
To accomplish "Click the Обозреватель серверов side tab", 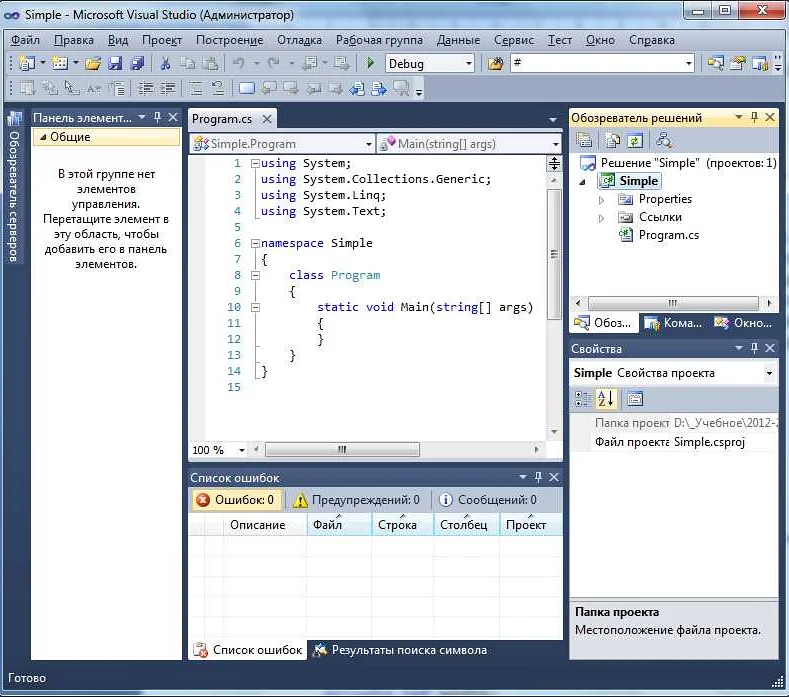I will 14,190.
